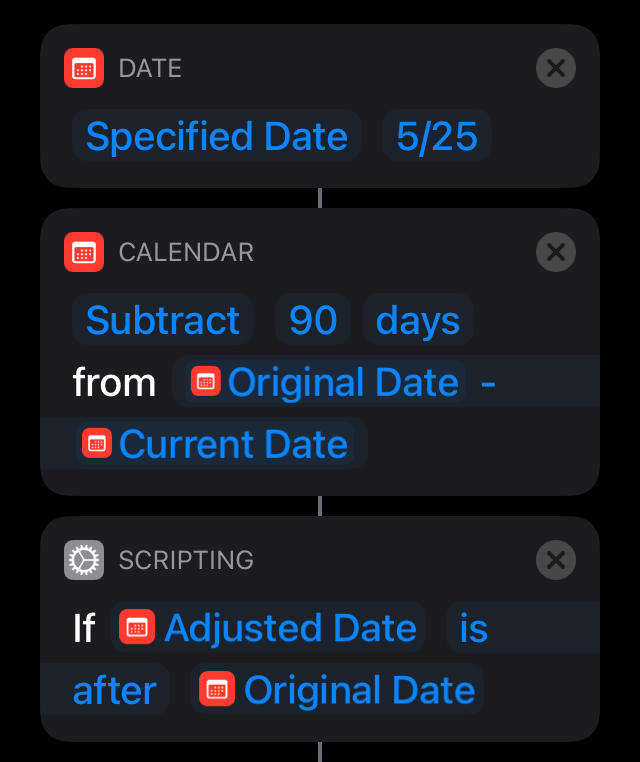
Task: Click the Current Date variable token
Action: point(215,443)
